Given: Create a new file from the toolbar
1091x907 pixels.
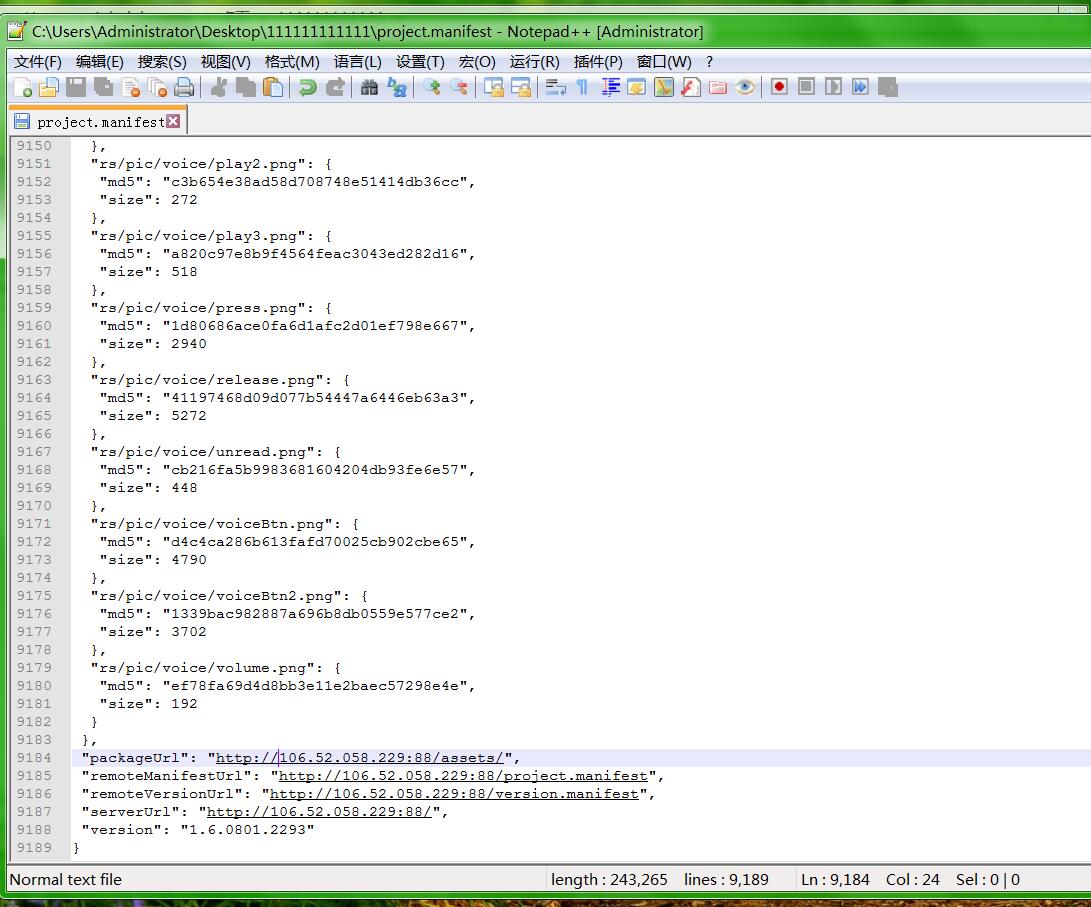Looking at the screenshot, I should pyautogui.click(x=22, y=88).
